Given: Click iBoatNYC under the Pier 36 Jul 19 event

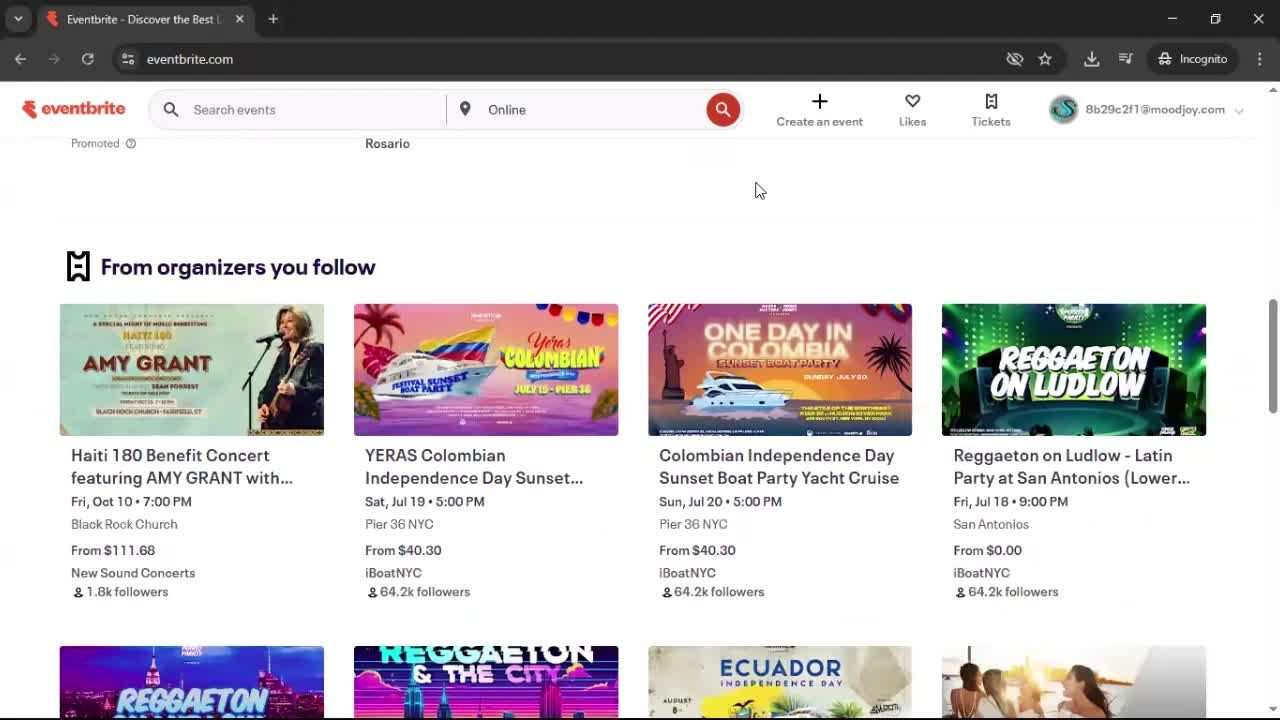Looking at the screenshot, I should coord(393,573).
